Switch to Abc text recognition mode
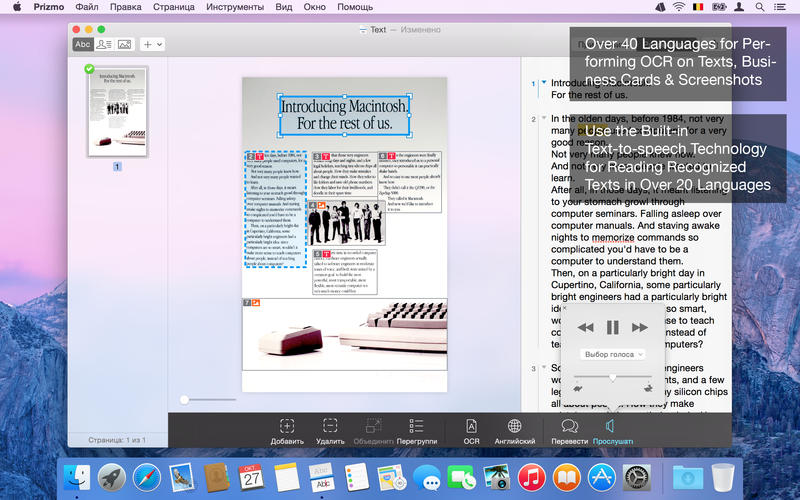800x500 pixels. pos(83,44)
